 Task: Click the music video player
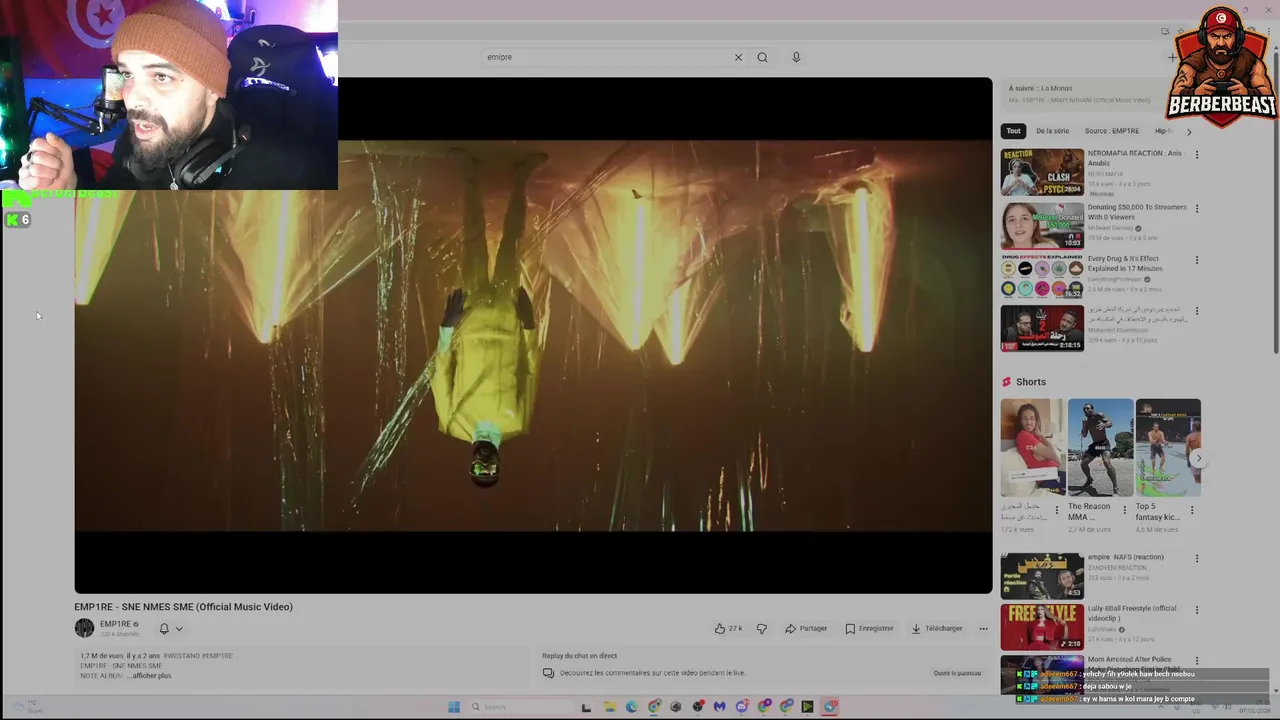[x=533, y=335]
